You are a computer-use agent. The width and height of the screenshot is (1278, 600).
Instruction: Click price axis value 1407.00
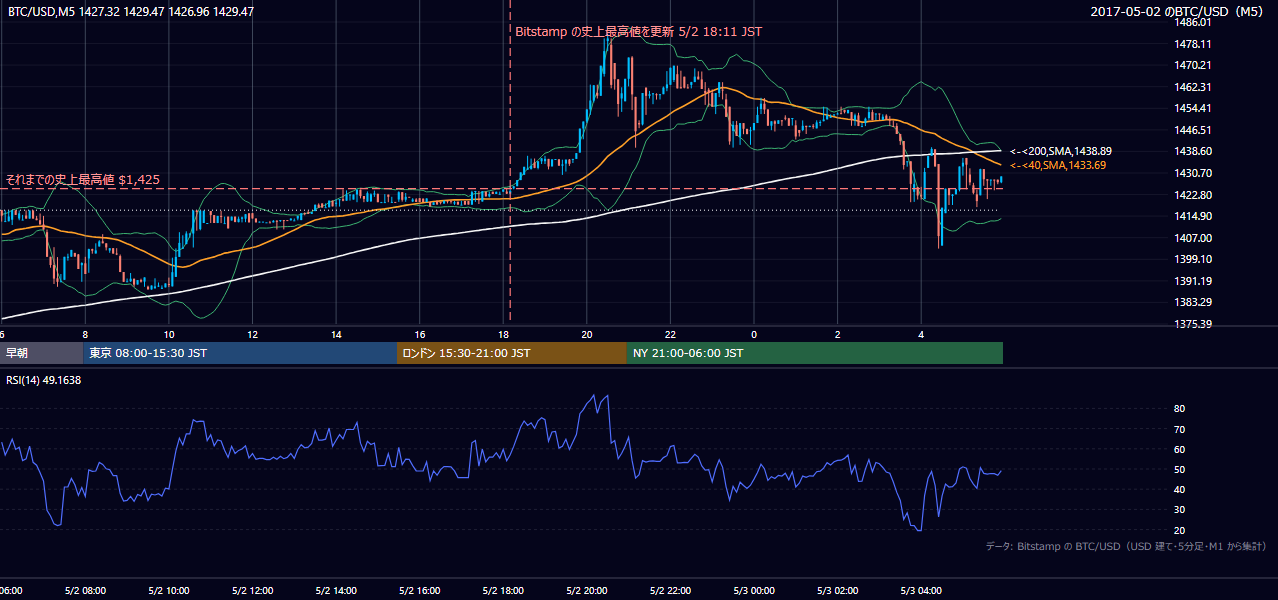(x=1194, y=238)
